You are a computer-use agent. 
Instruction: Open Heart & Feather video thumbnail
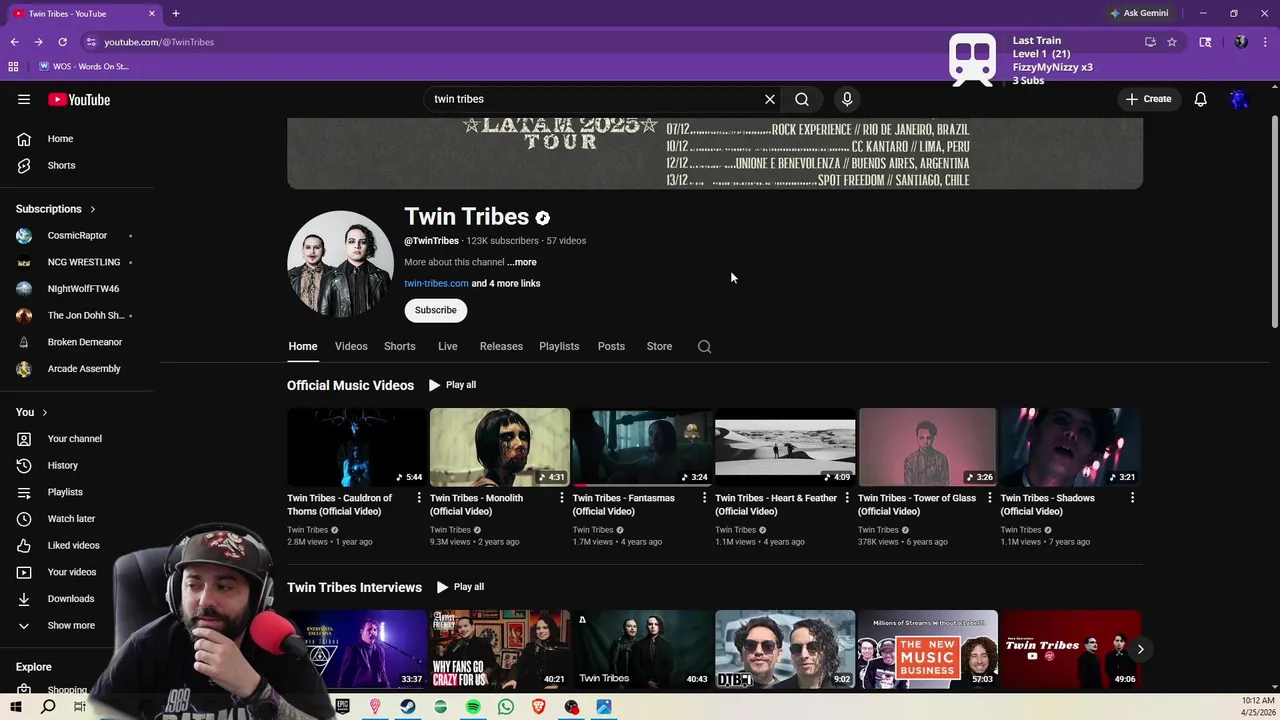click(x=785, y=447)
